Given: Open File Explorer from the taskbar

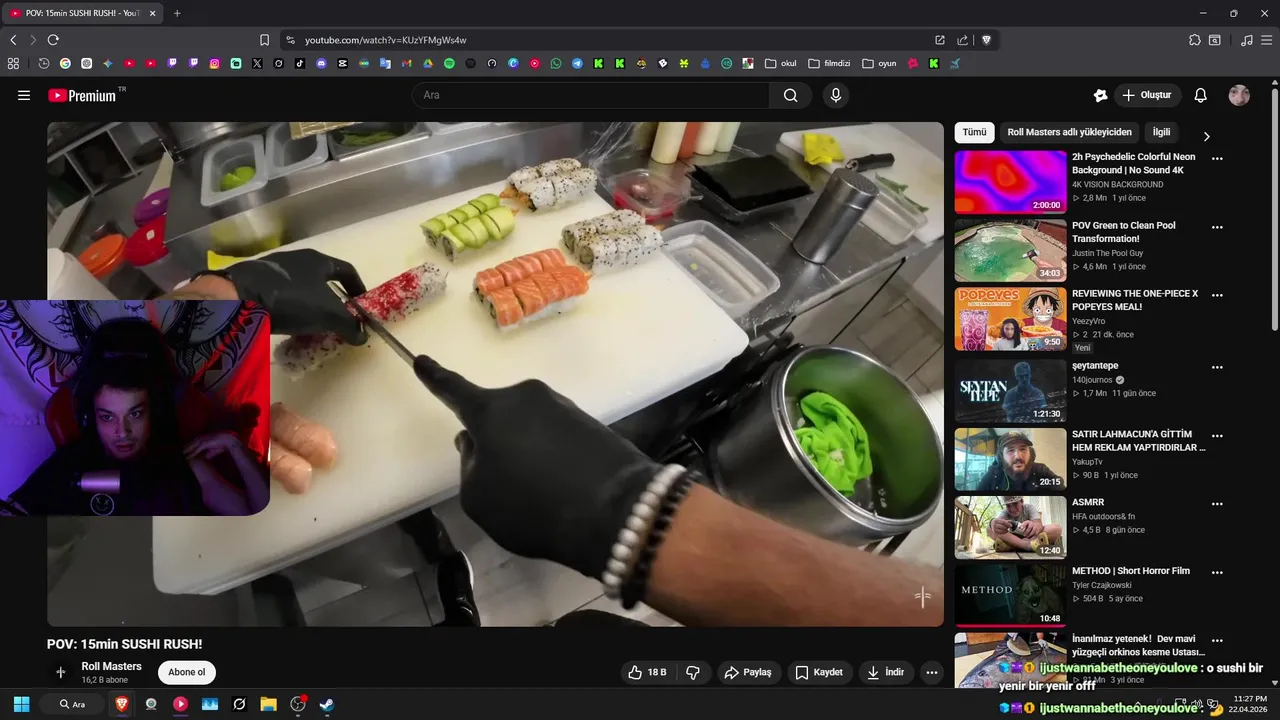Looking at the screenshot, I should click(x=268, y=704).
